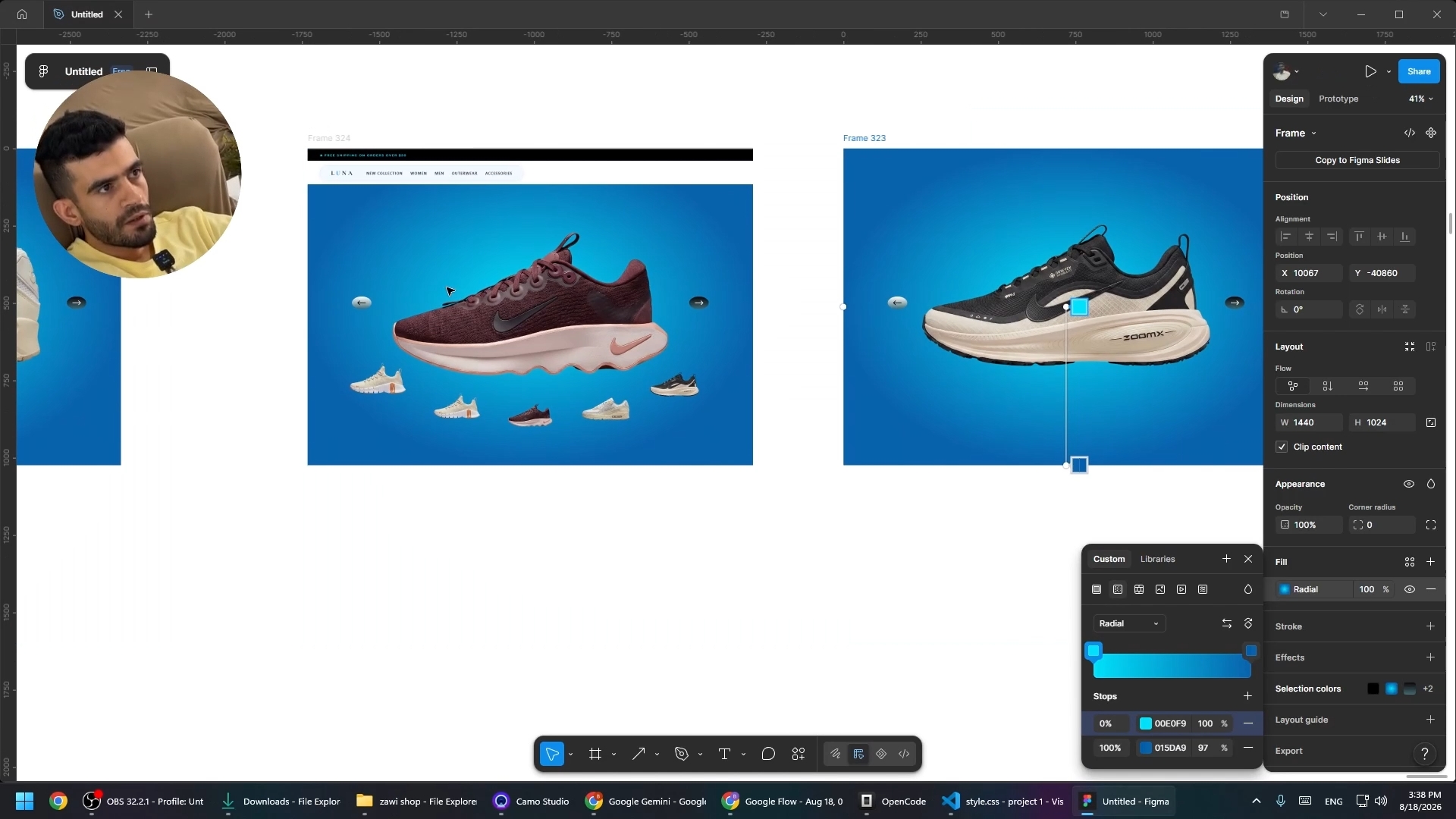Switch to Custom tab in color picker
Screen dimensions: 1456x819
[x=1109, y=559]
